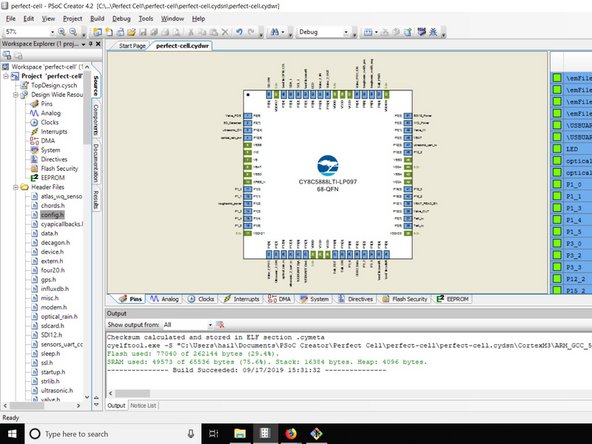Click the Build project toolbar icon
Viewport: 592px width, 444px height.
click(368, 32)
